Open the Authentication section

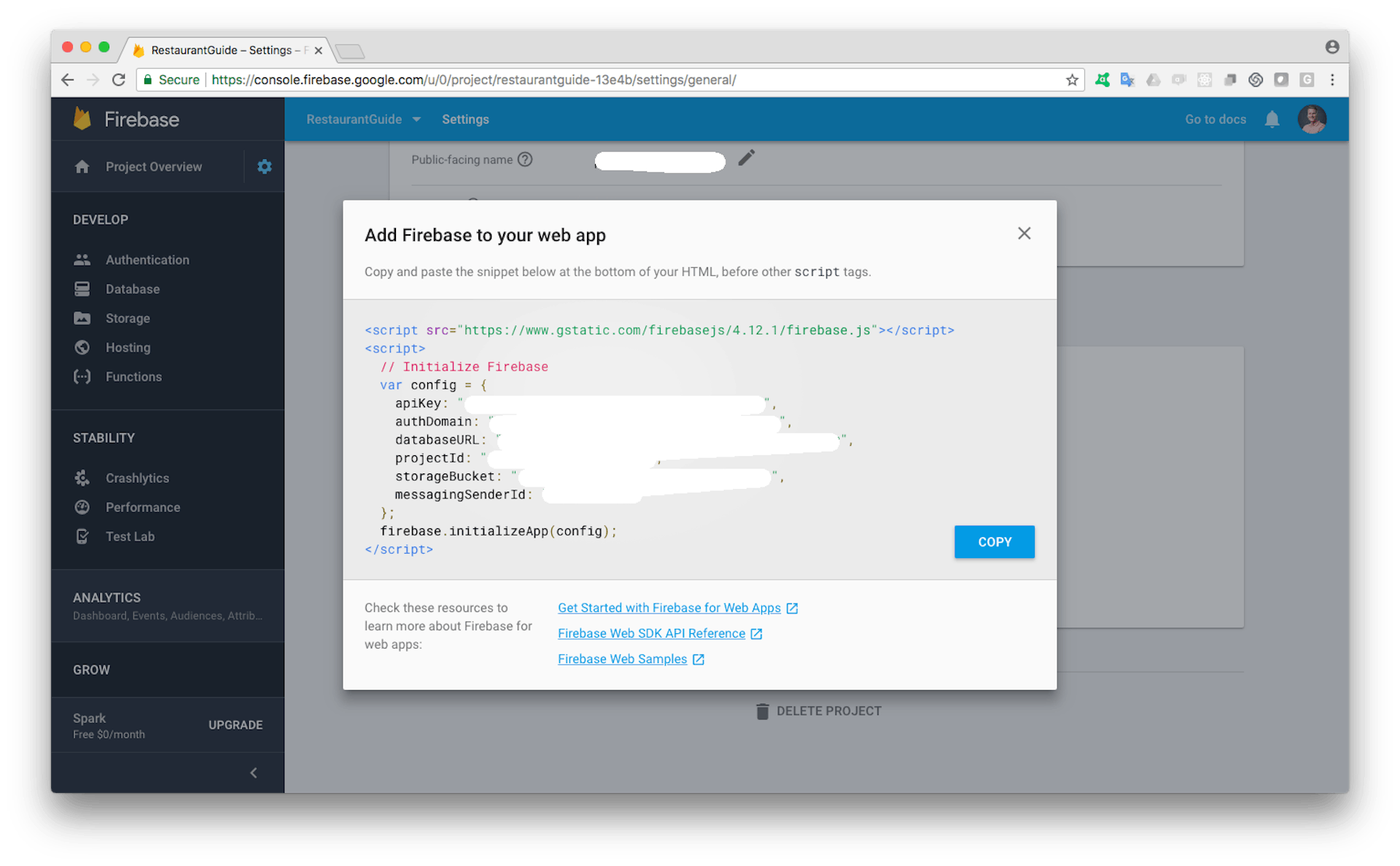point(147,260)
